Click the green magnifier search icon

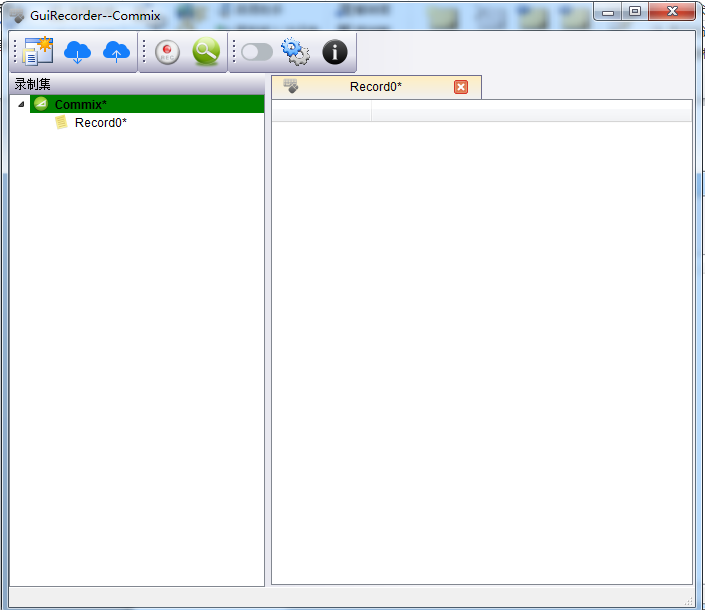pyautogui.click(x=206, y=51)
